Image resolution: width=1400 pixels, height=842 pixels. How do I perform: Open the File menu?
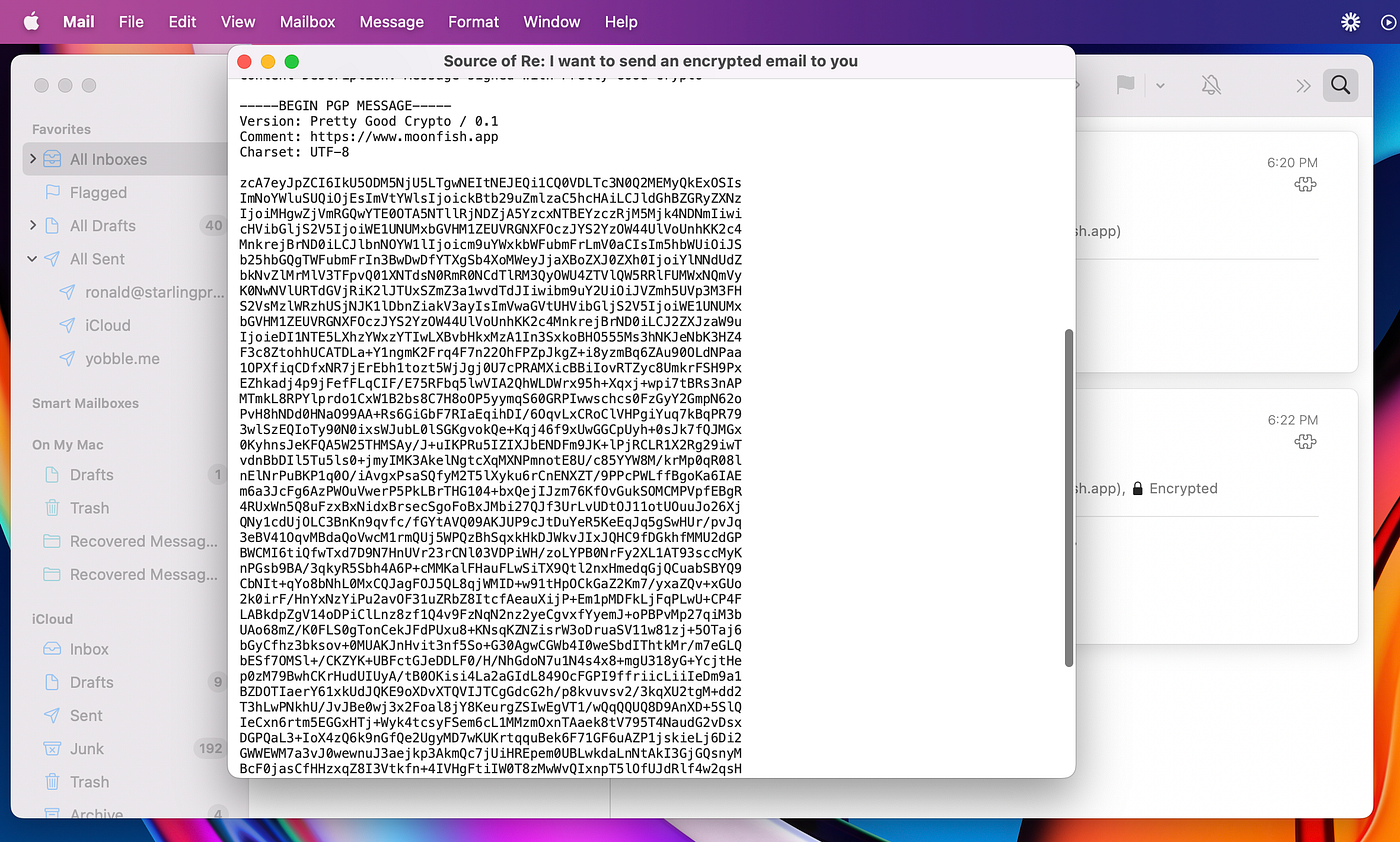131,21
